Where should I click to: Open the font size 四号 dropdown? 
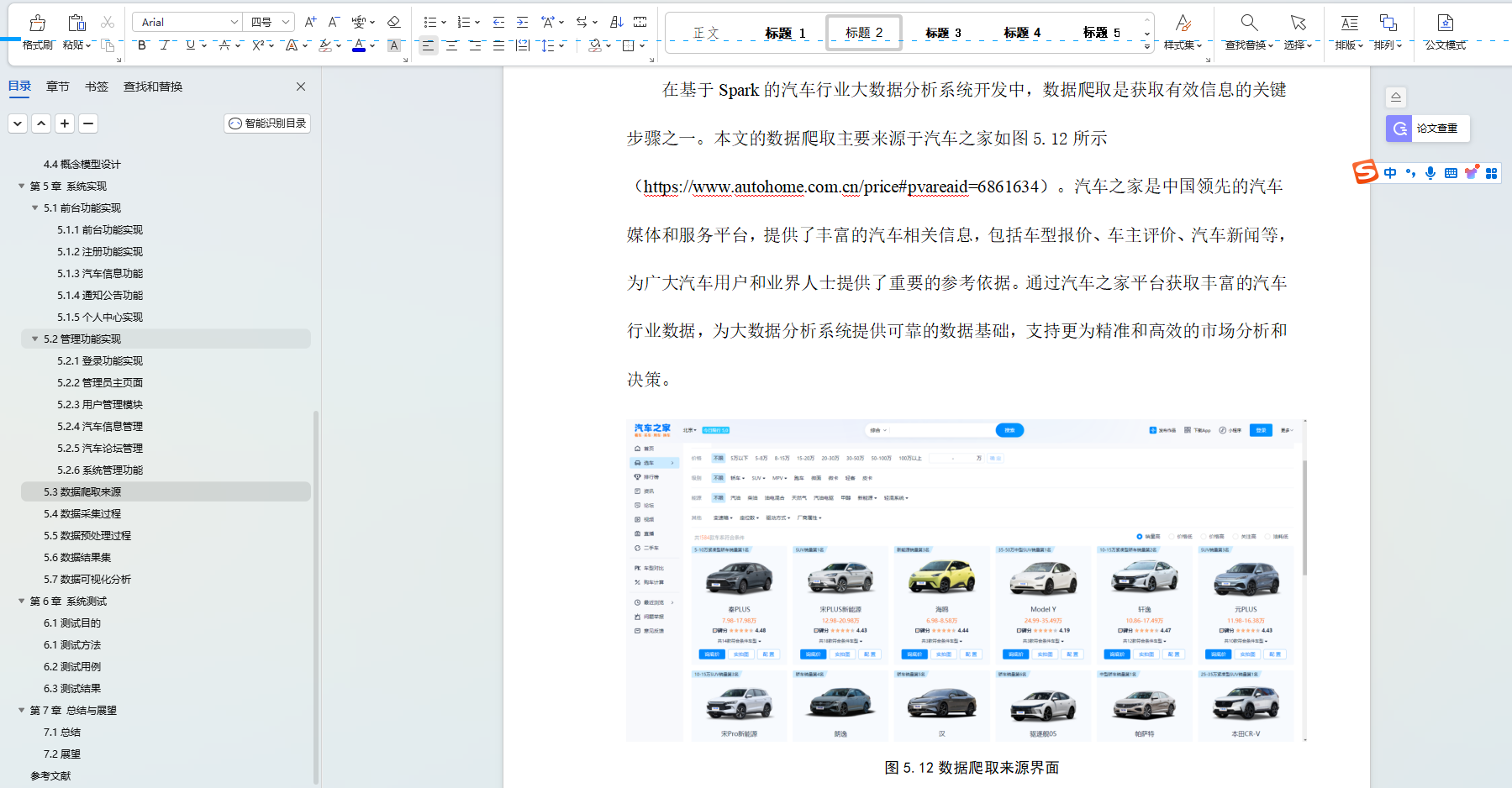pos(286,23)
